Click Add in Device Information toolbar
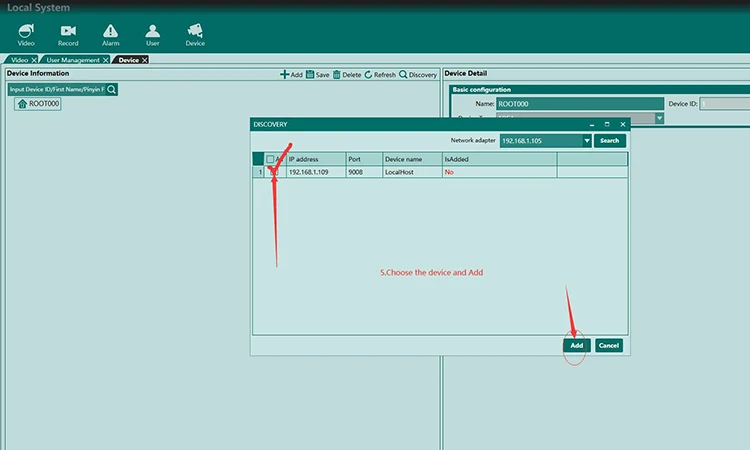The image size is (750, 450). [x=291, y=75]
